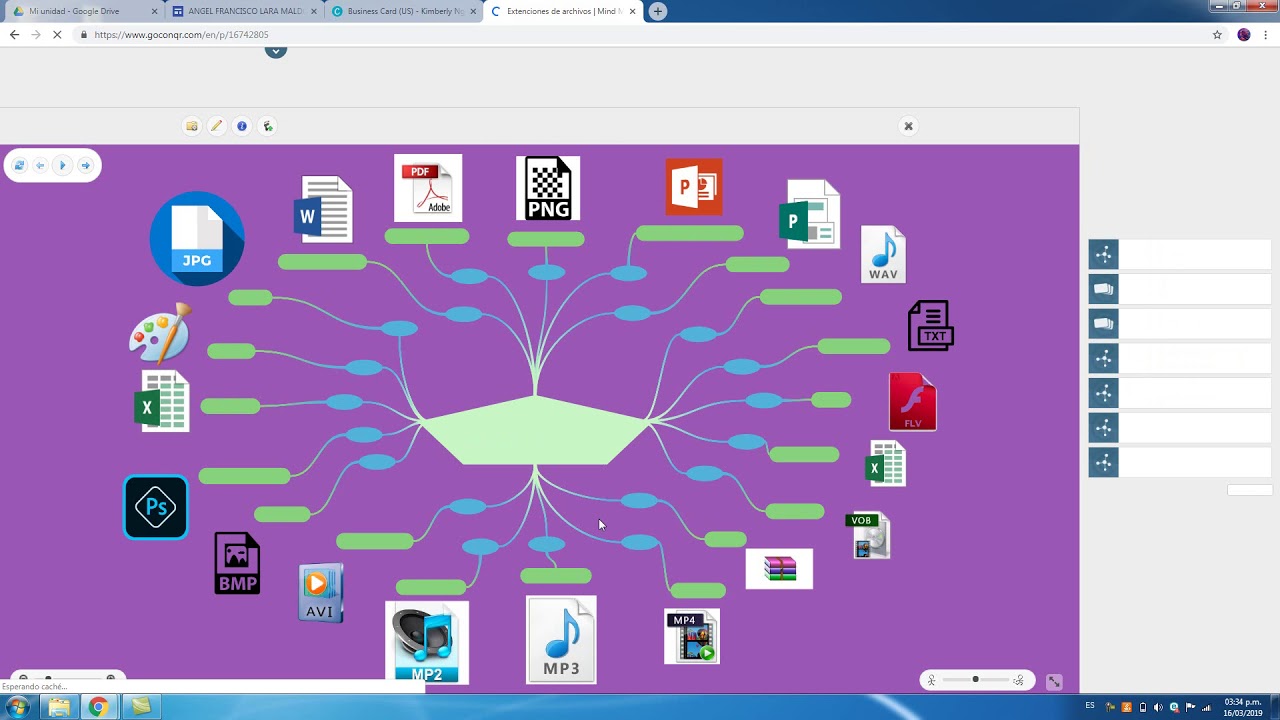
Task: Click the BMP image icon
Action: tap(237, 563)
